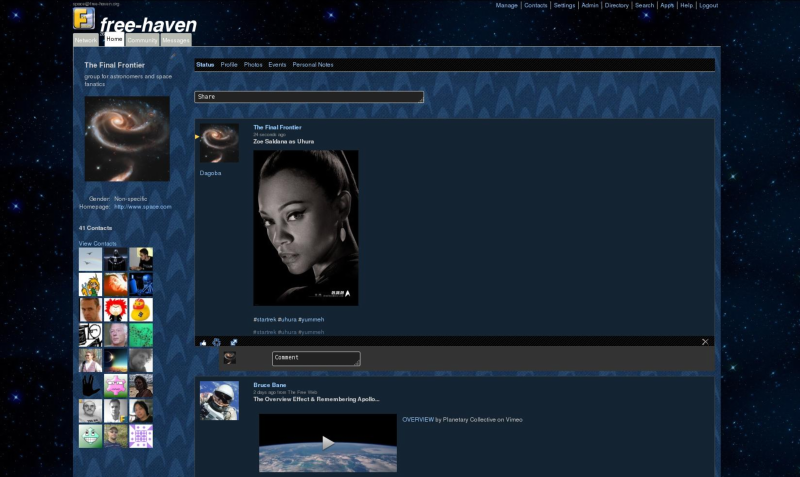800x477 pixels.
Task: Open the Events tab
Action: point(277,65)
